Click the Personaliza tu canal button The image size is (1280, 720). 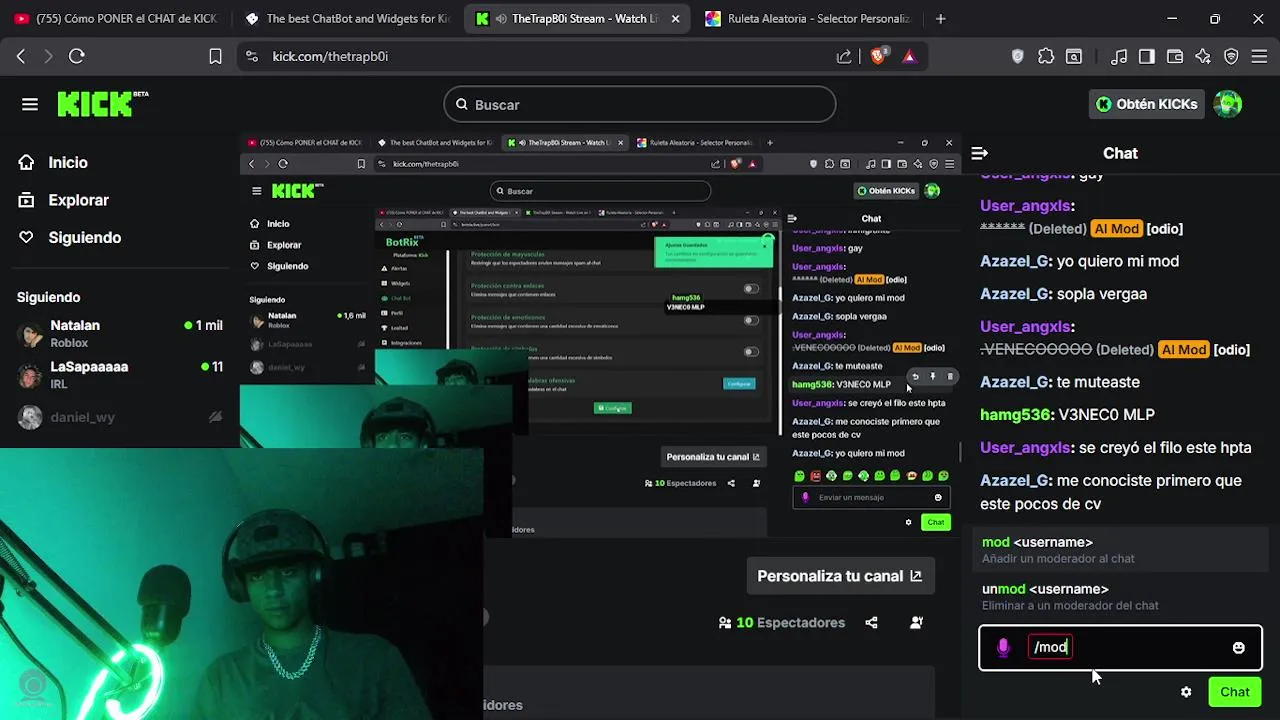tap(840, 576)
